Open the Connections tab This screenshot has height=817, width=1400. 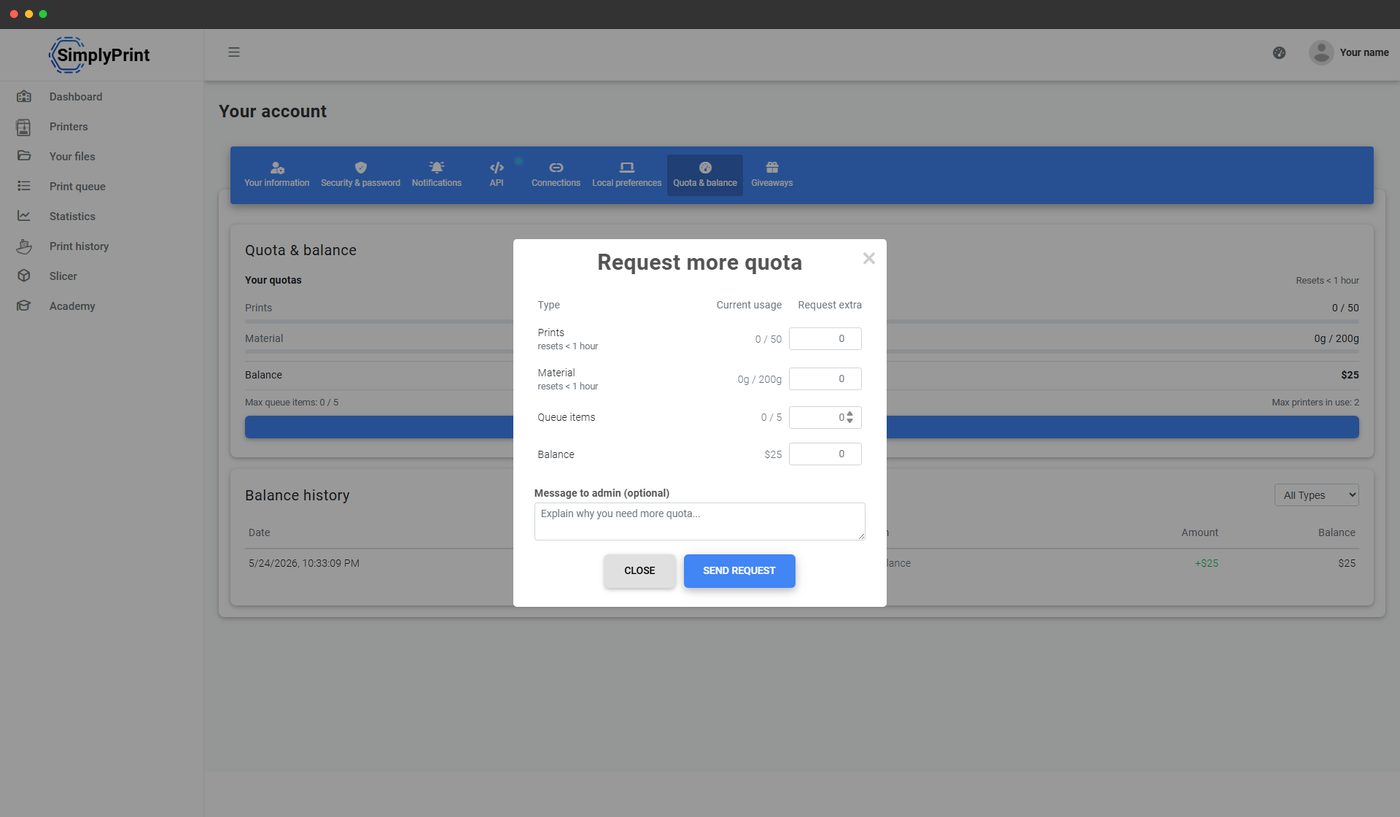(556, 175)
